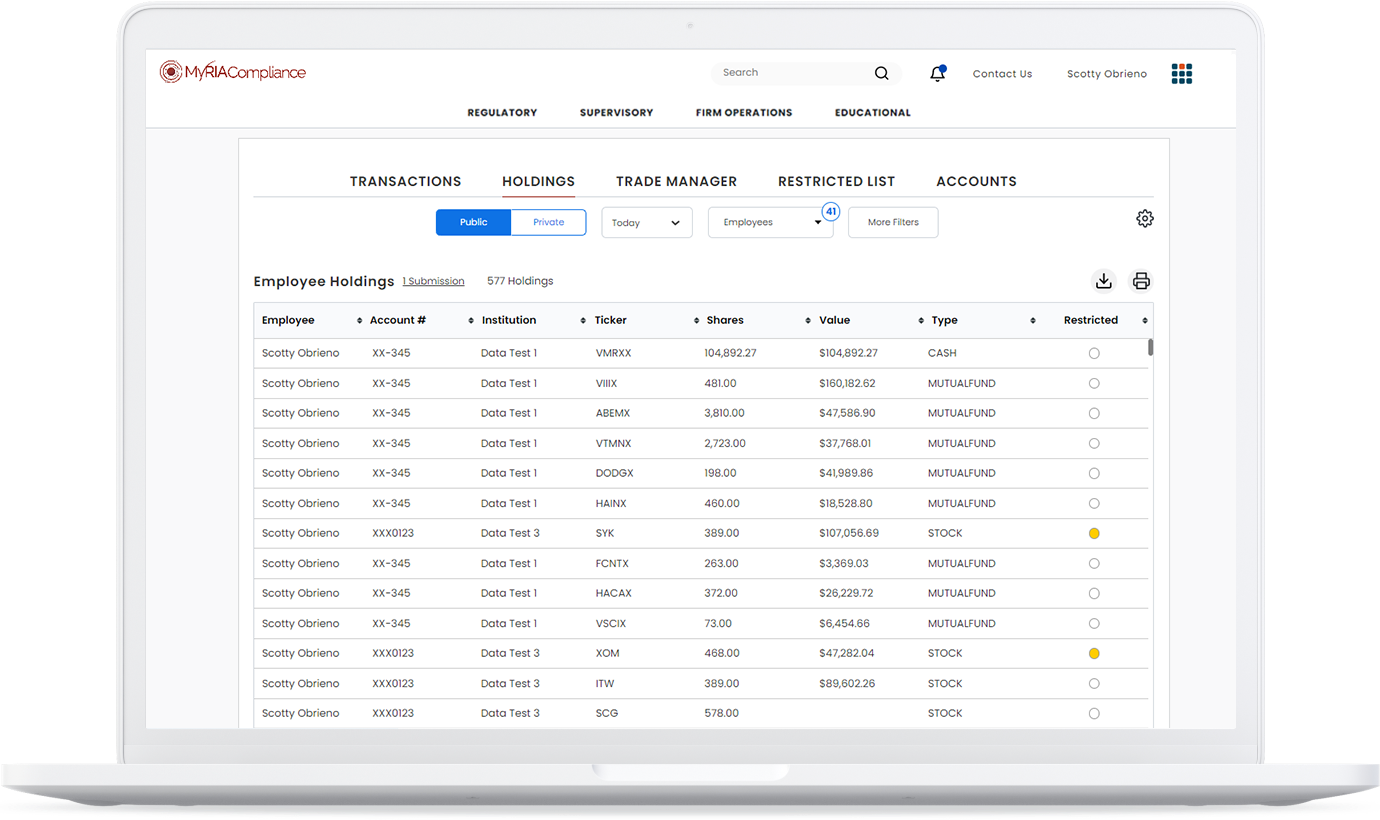The height and width of the screenshot is (820, 1380).
Task: Click the filter count badge showing 41
Action: [x=831, y=210]
